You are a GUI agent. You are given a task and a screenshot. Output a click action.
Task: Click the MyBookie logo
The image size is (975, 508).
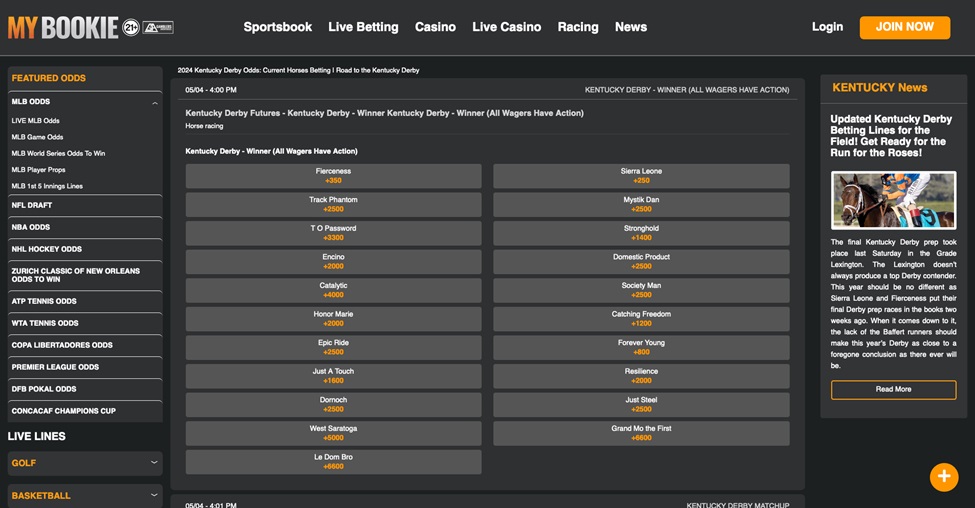[x=62, y=27]
